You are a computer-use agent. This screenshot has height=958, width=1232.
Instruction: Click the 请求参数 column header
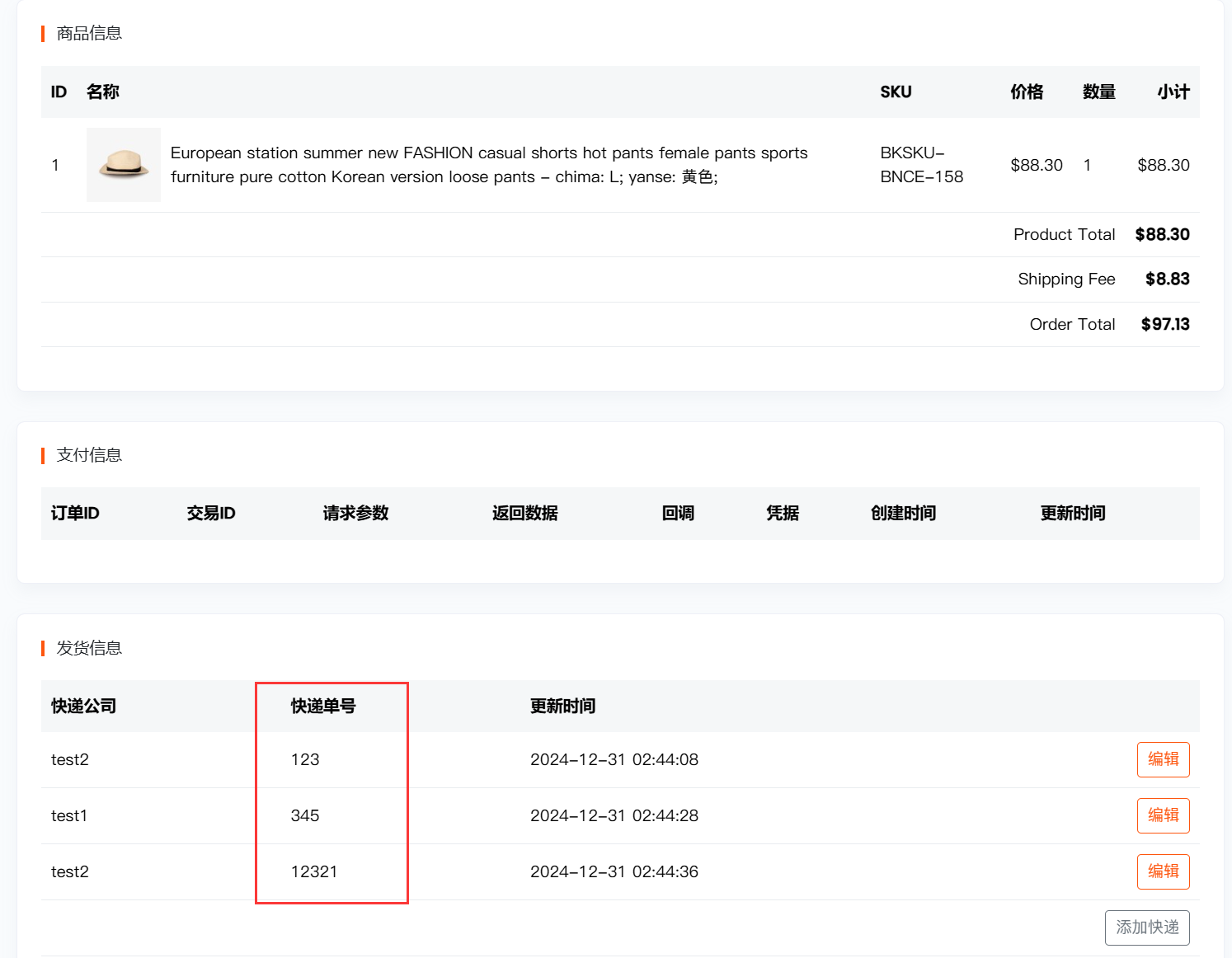(355, 514)
